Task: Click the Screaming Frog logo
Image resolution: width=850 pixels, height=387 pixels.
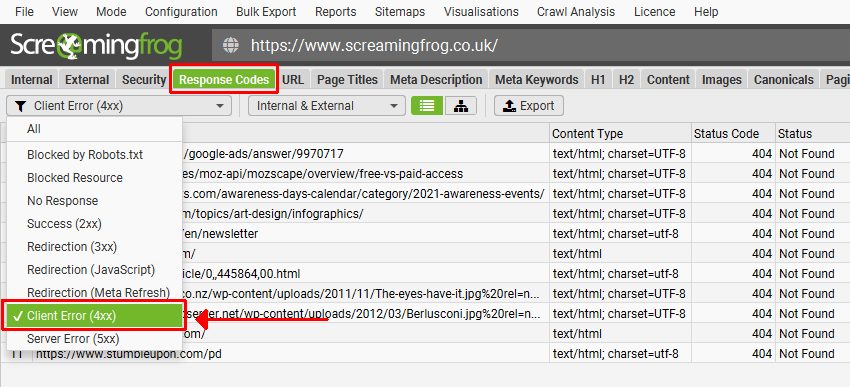Action: 95,46
